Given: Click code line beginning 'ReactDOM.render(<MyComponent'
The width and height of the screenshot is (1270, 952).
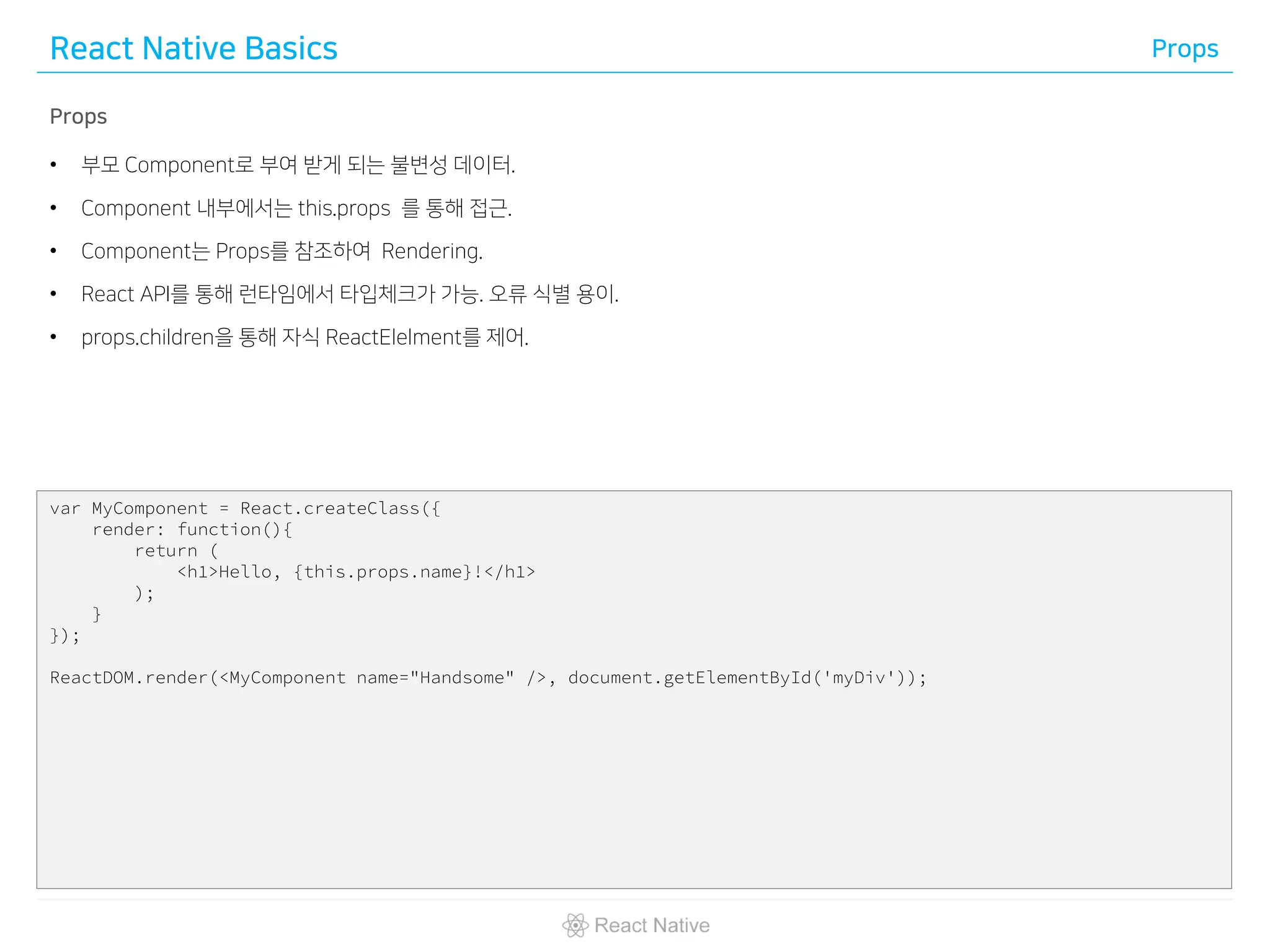Looking at the screenshot, I should (488, 677).
